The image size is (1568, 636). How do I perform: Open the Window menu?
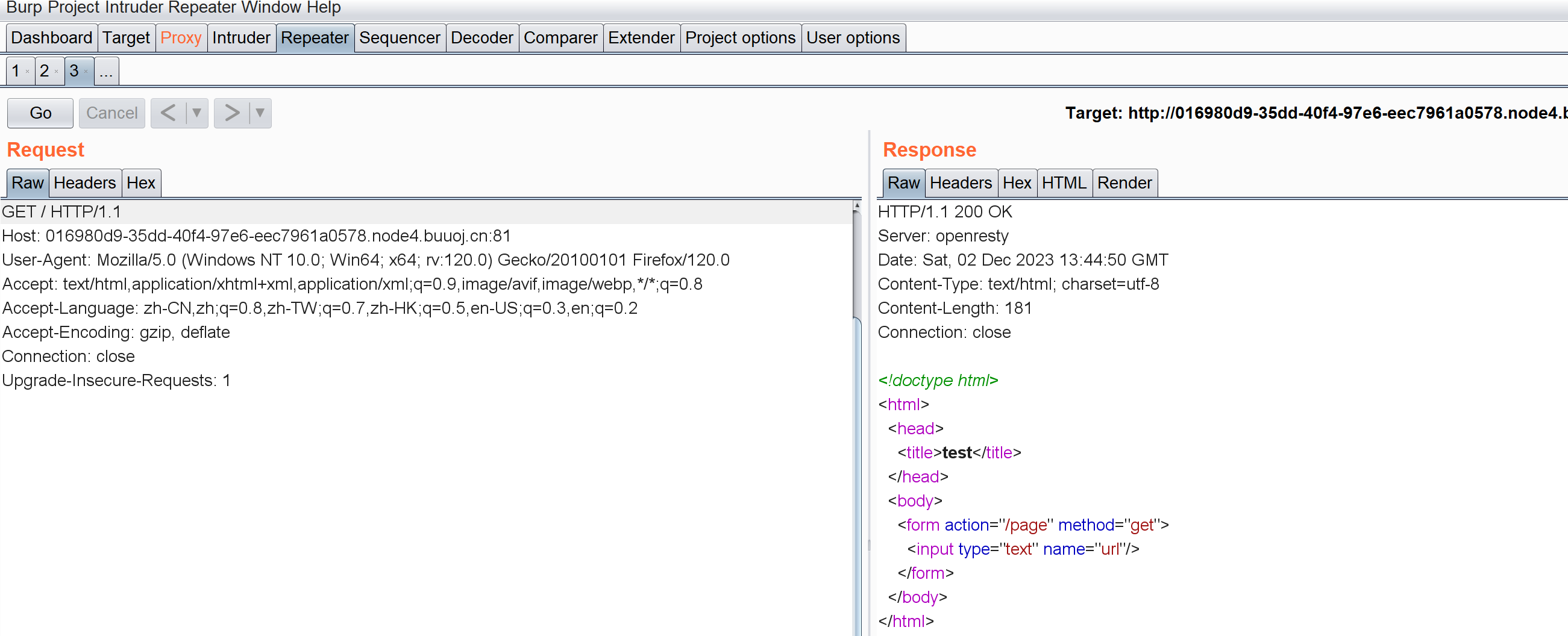coord(272,8)
